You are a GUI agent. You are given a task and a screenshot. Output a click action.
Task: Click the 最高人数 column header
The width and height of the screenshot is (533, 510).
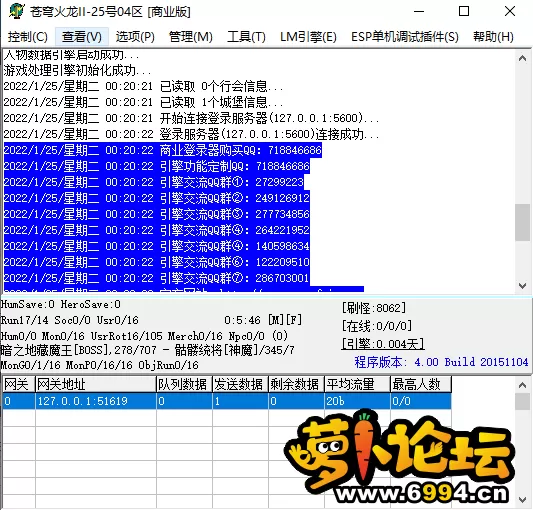click(x=421, y=385)
